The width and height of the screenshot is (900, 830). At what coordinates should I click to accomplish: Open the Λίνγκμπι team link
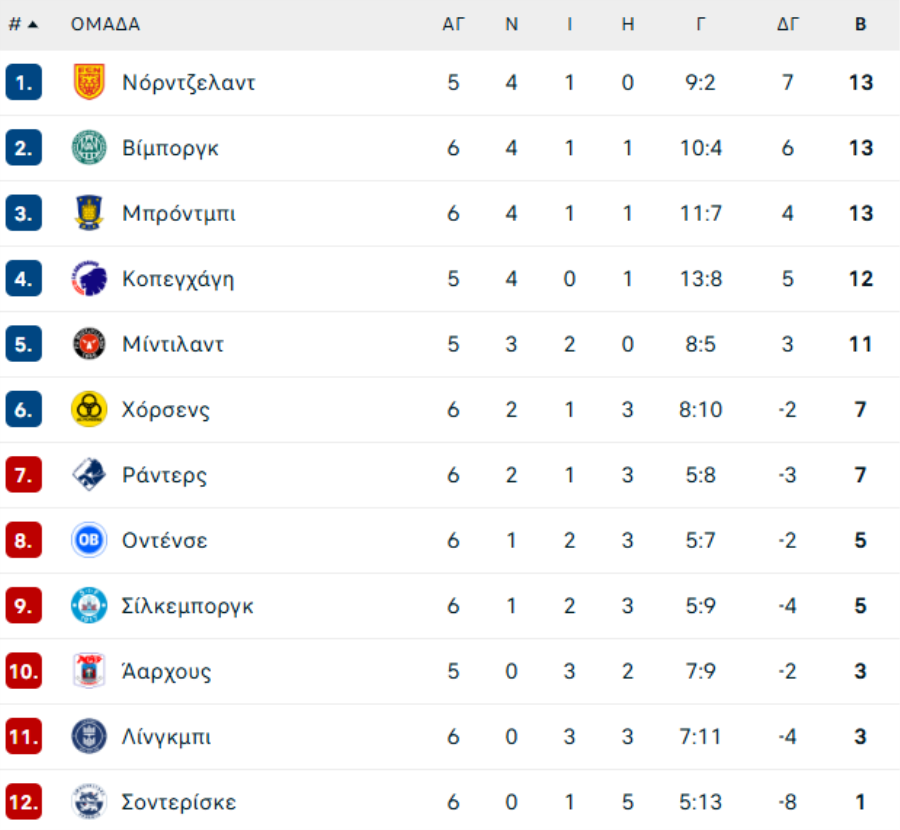[166, 736]
